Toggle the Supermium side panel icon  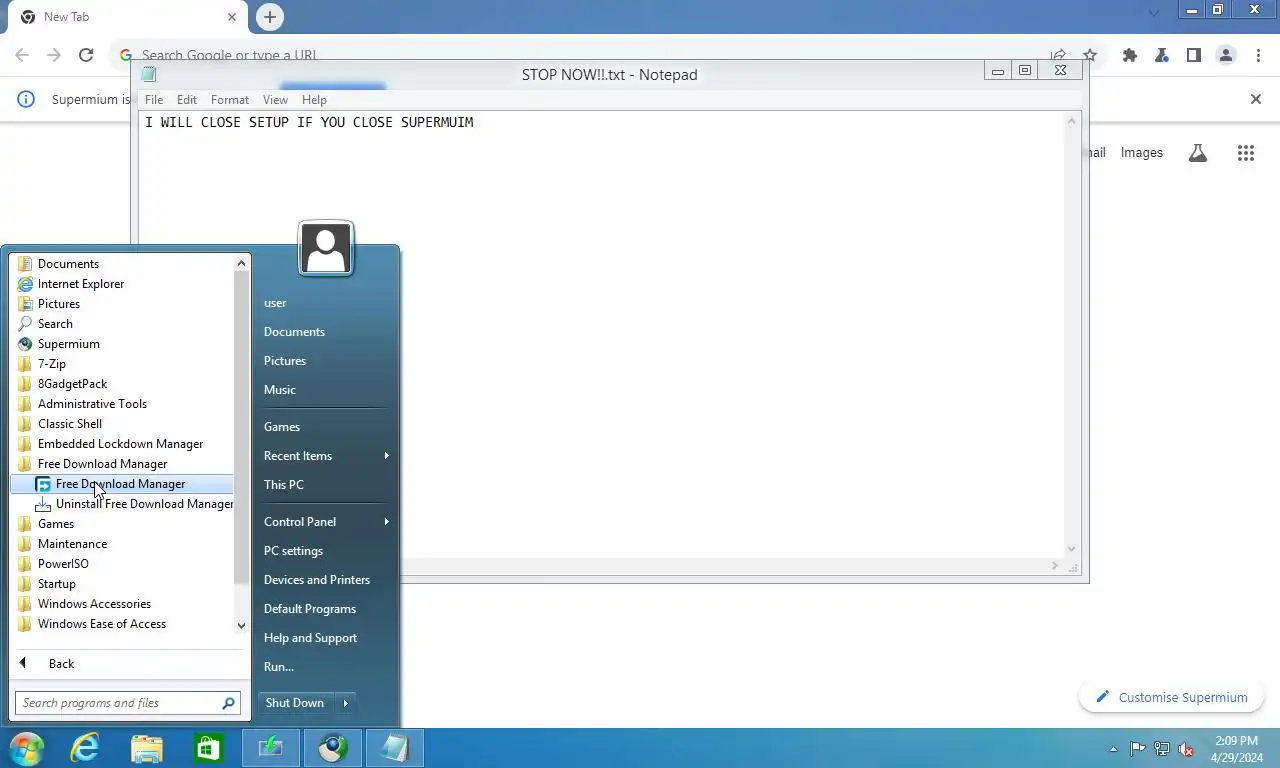pyautogui.click(x=1194, y=56)
